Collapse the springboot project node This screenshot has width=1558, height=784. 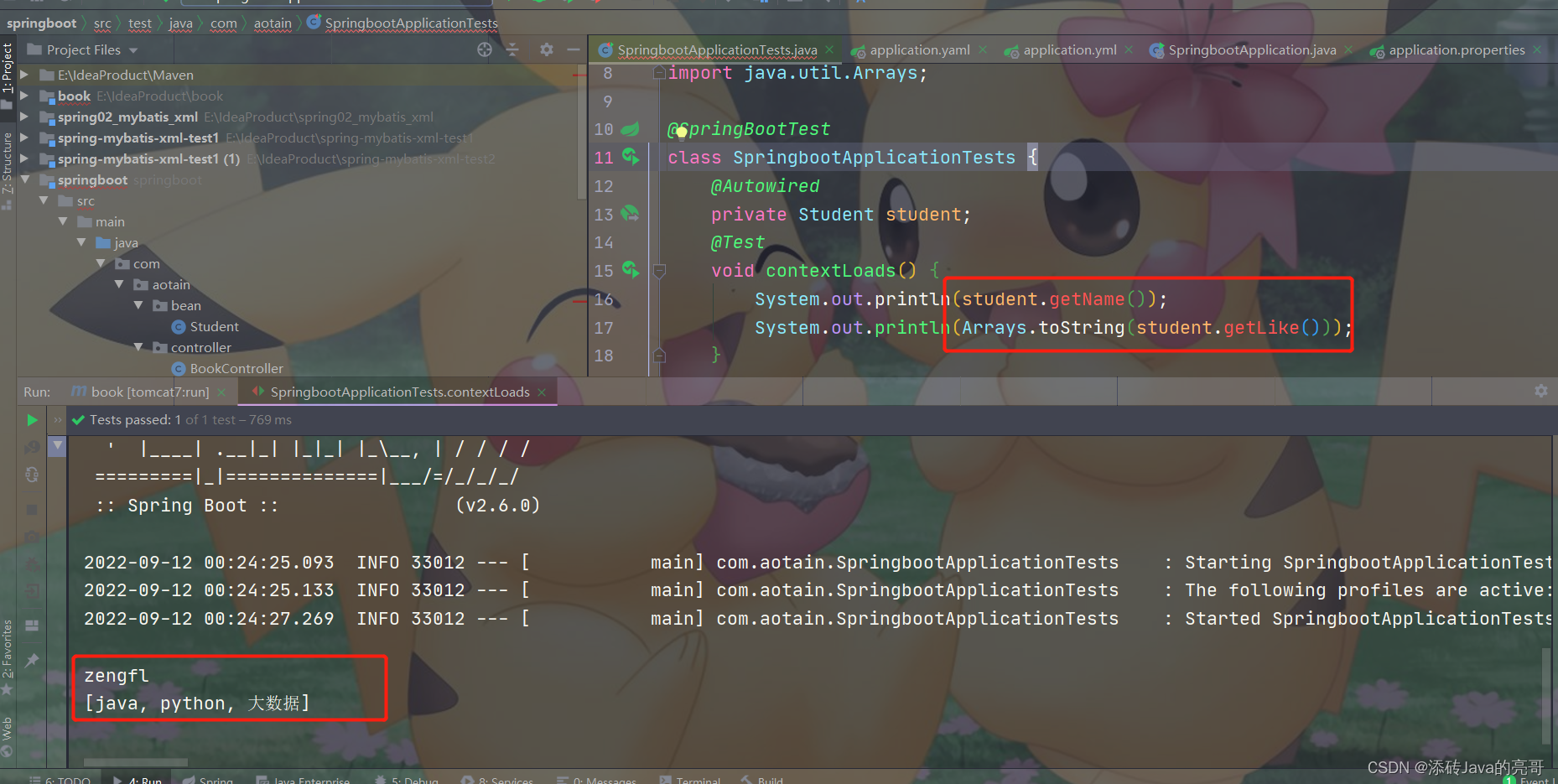click(x=24, y=179)
